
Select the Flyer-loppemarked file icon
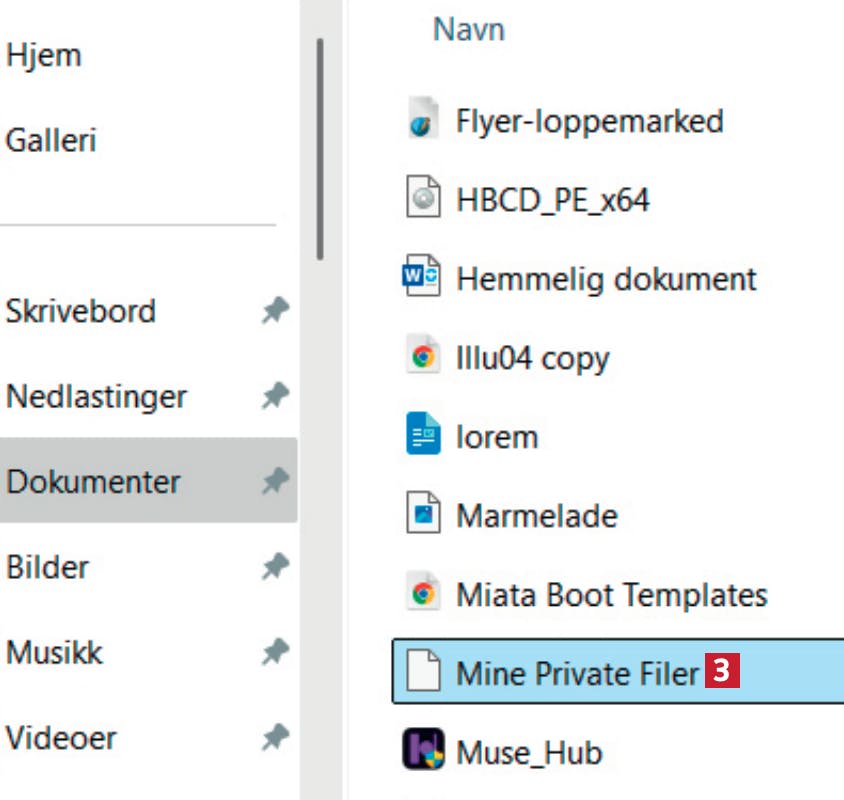tap(423, 118)
